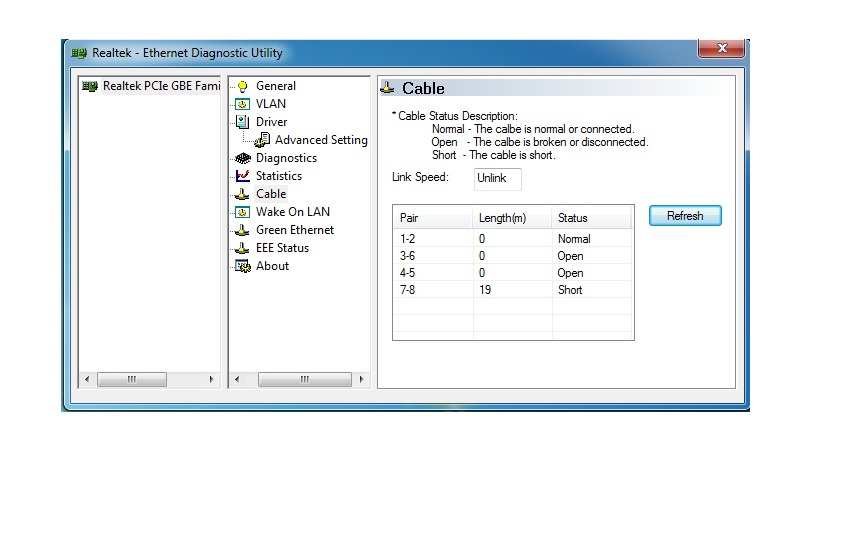Open the About page
This screenshot has width=864, height=540.
(x=272, y=266)
